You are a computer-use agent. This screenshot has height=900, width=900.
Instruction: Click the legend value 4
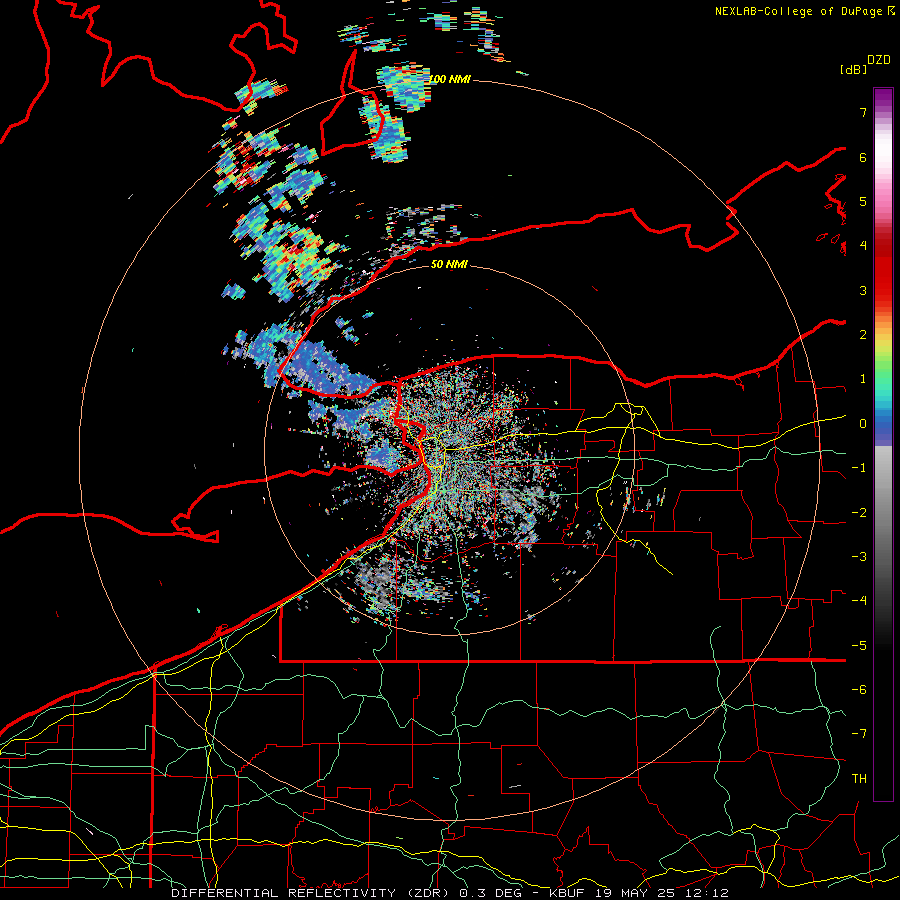coord(863,246)
